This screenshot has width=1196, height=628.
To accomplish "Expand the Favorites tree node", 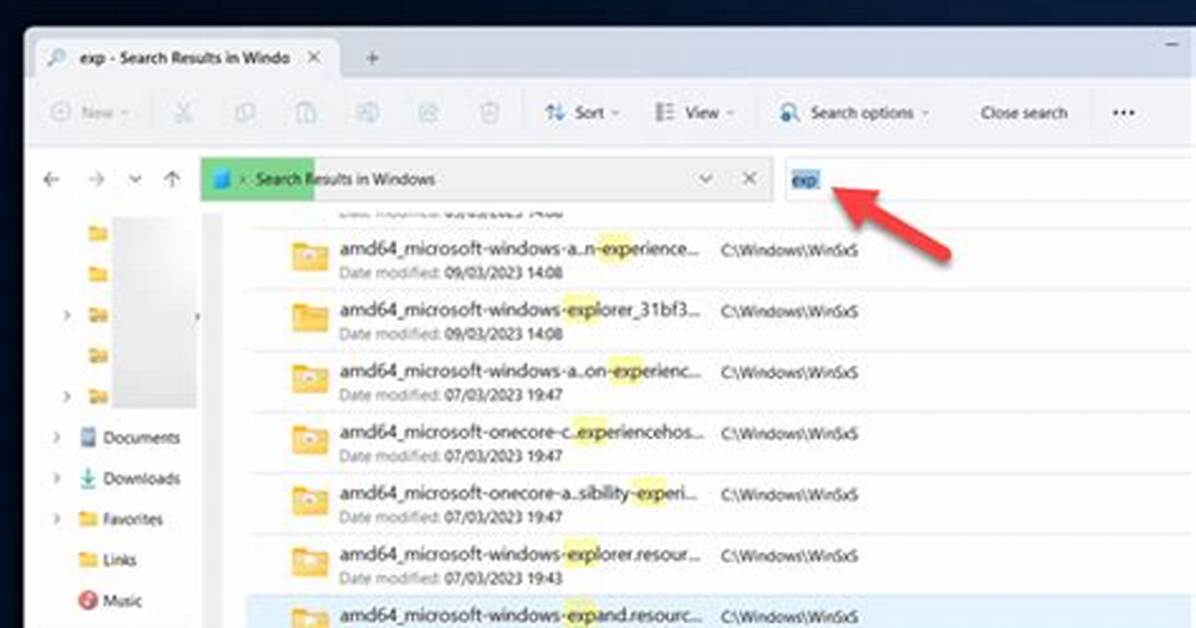I will tap(56, 519).
